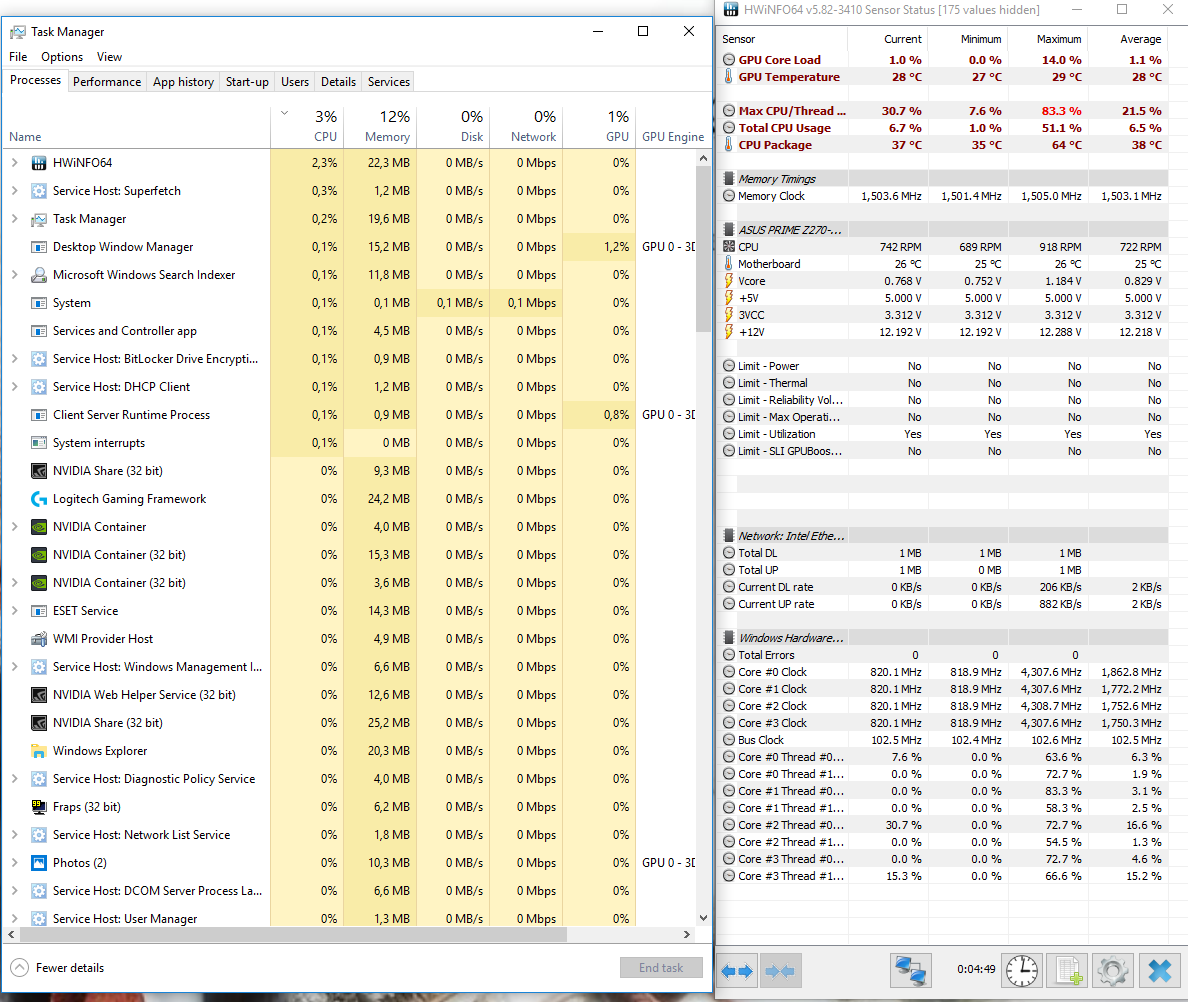Click the Microsoft Windows Search Indexer icon
This screenshot has width=1188, height=1002.
(x=39, y=275)
